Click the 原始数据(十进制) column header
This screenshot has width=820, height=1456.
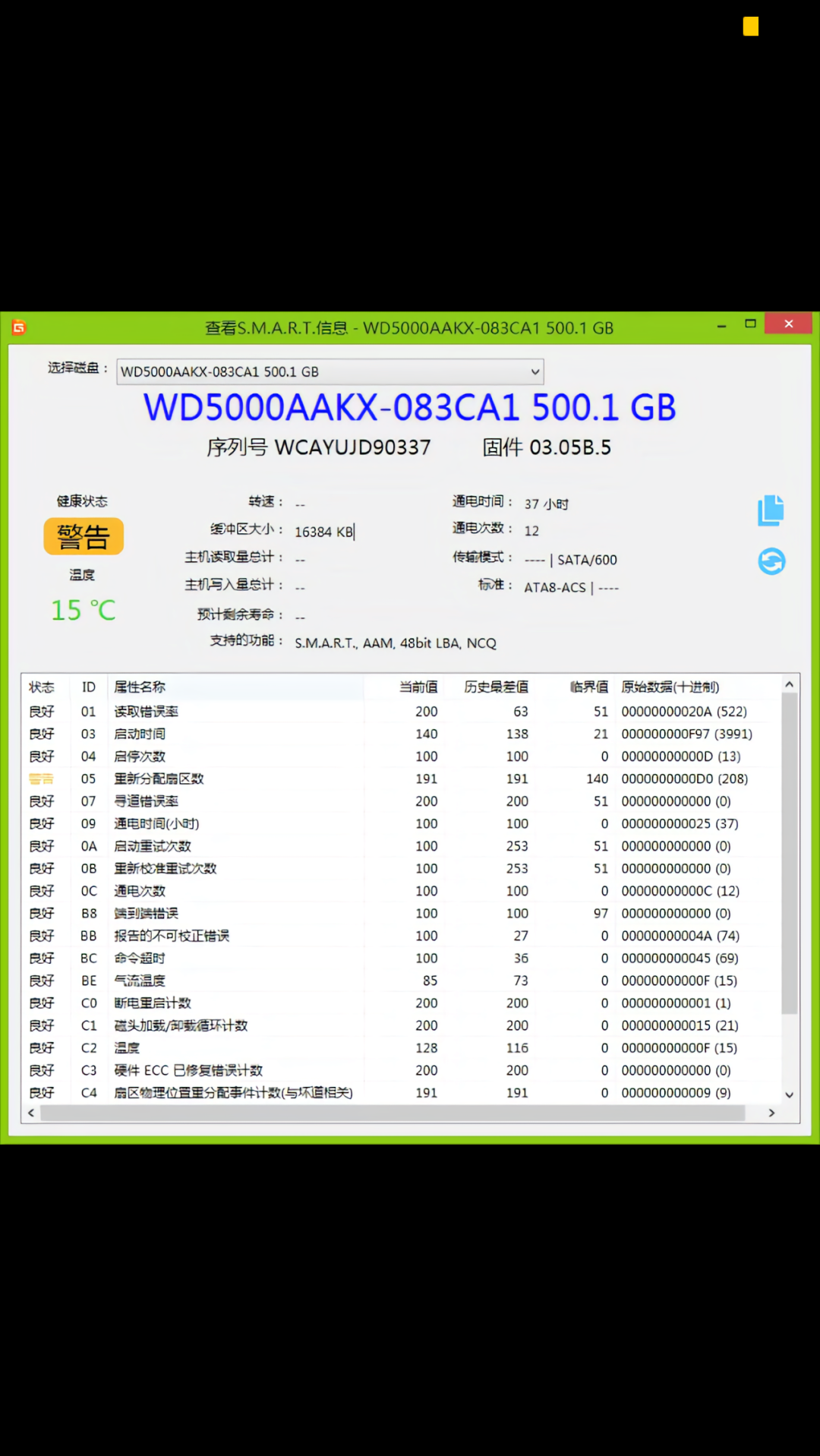click(x=670, y=687)
